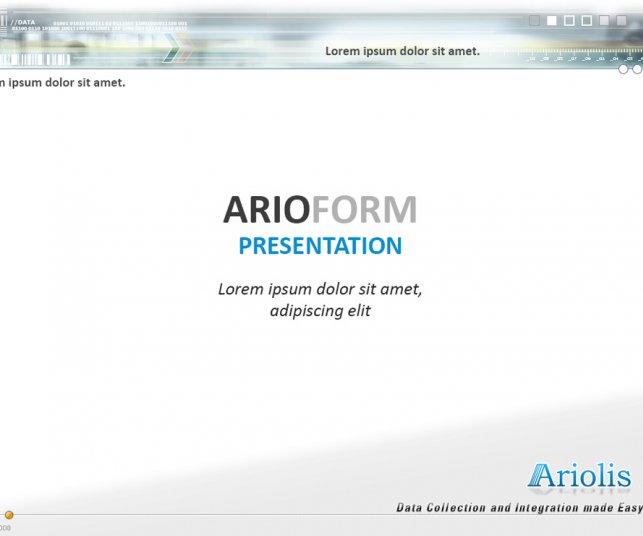This screenshot has width=643, height=536.
Task: Click the solid white square in header
Action: [x=551, y=20]
